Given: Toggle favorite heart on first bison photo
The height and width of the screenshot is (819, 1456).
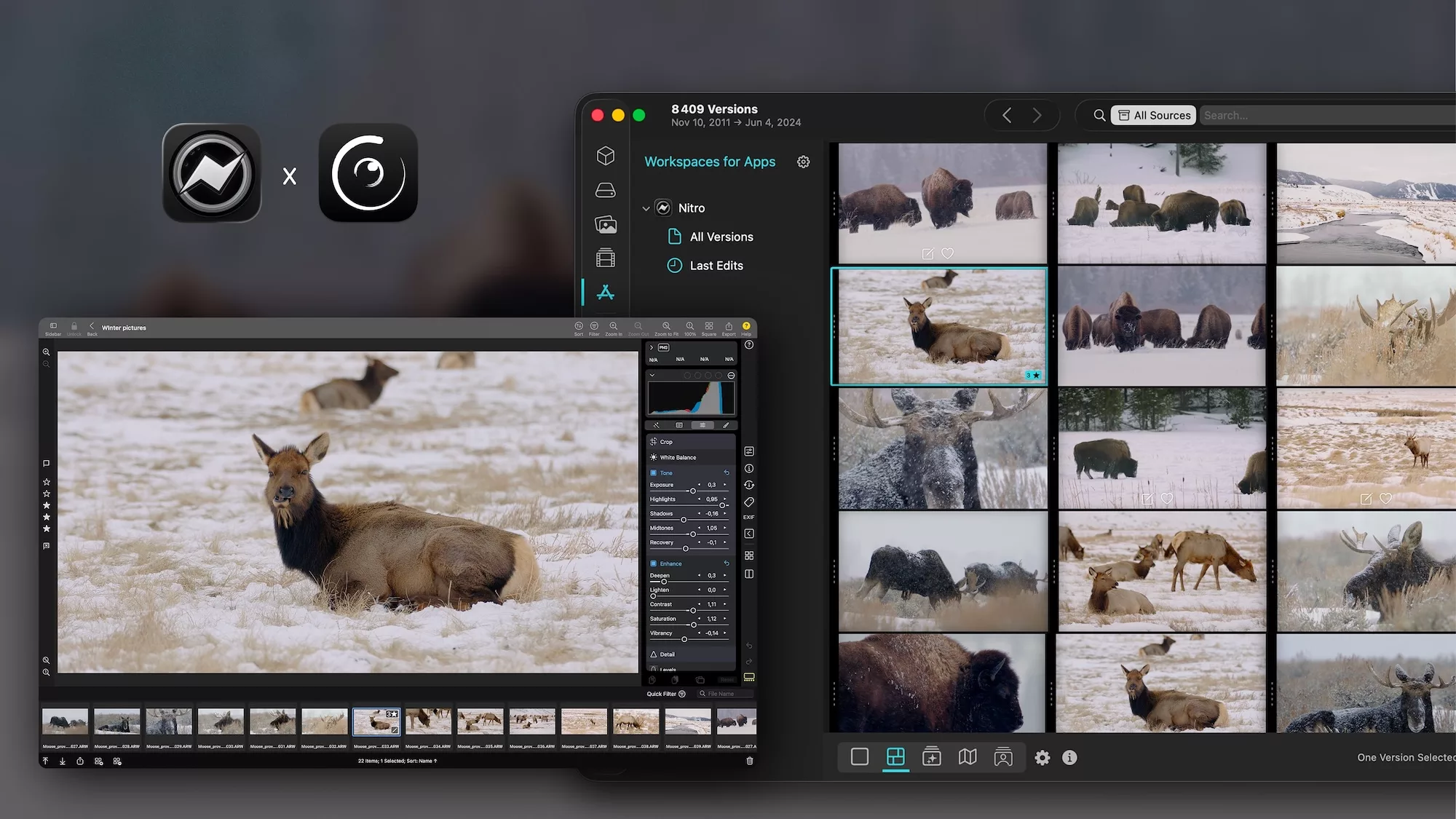Looking at the screenshot, I should (947, 253).
